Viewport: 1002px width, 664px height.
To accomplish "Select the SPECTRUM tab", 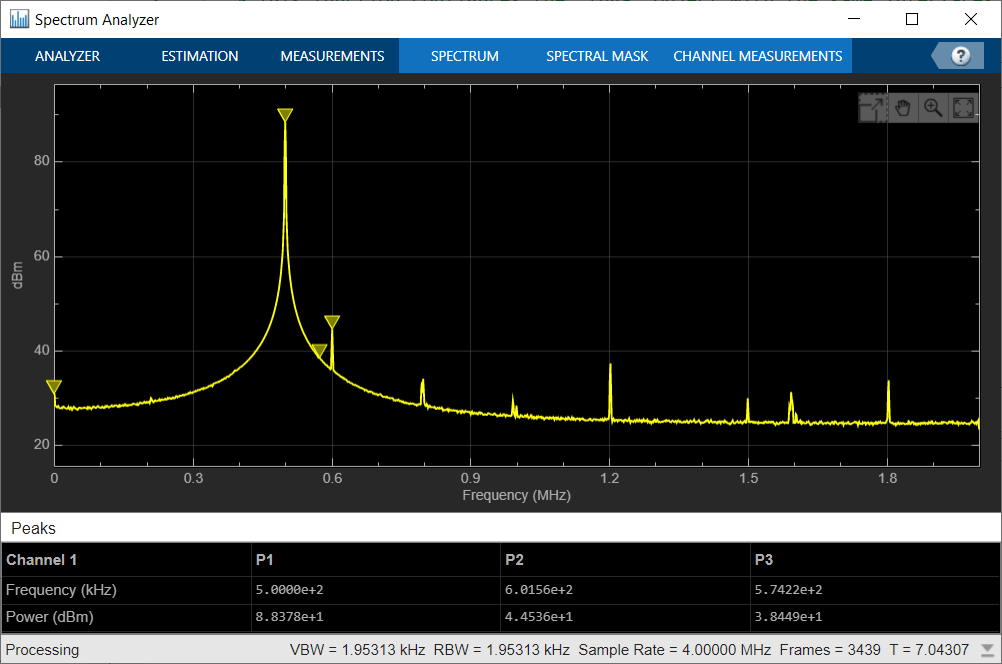I will pos(465,56).
